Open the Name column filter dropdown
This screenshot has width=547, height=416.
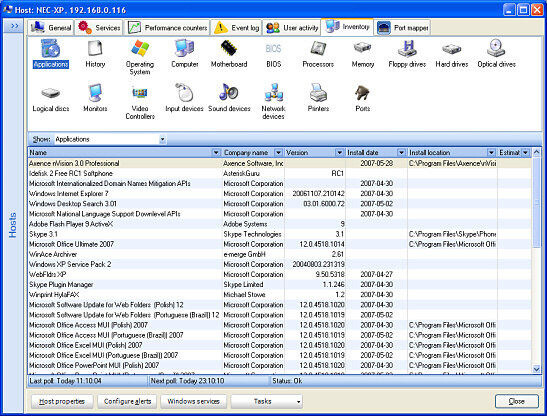pyautogui.click(x=216, y=153)
